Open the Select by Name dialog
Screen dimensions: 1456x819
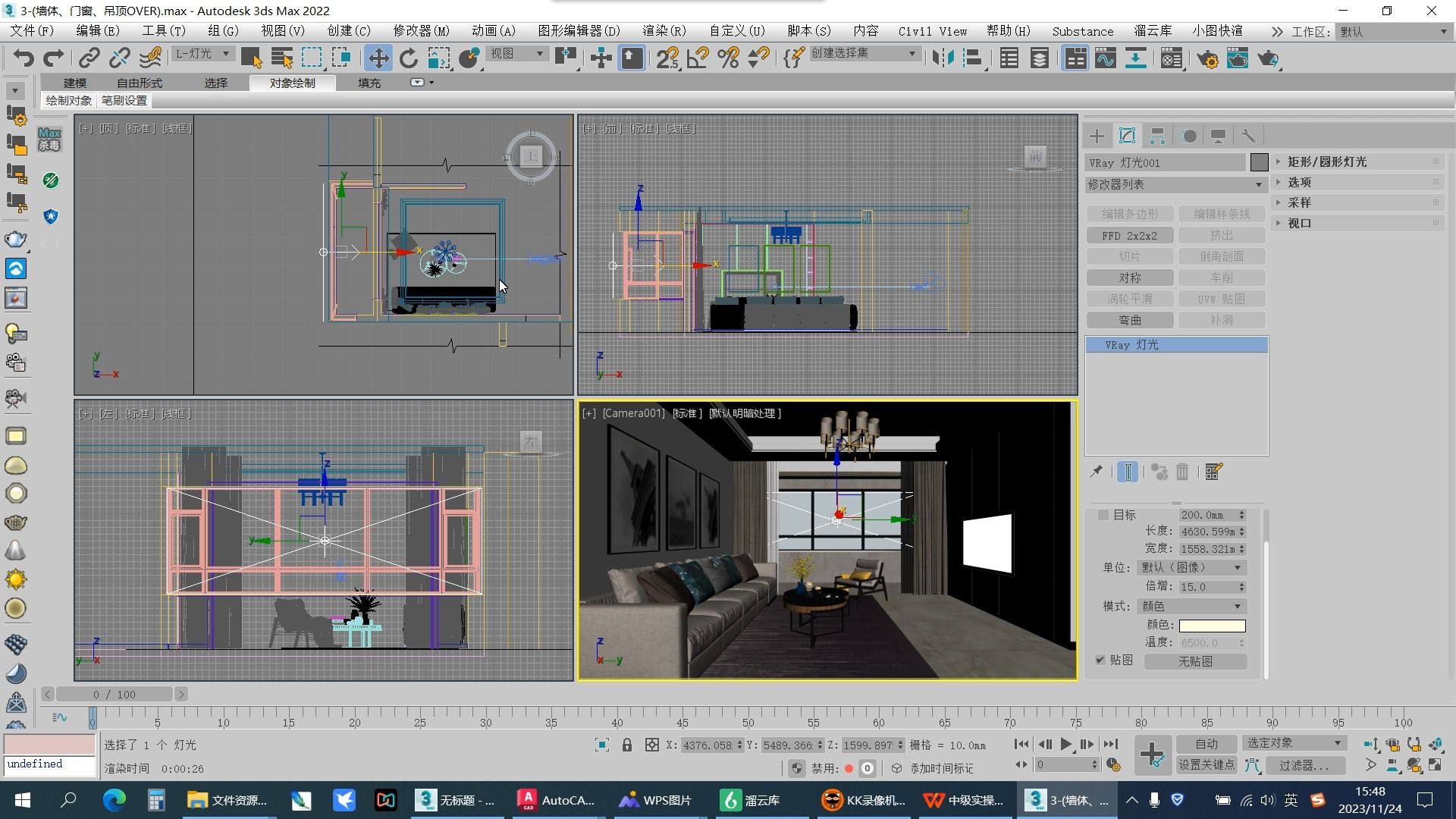point(281,58)
